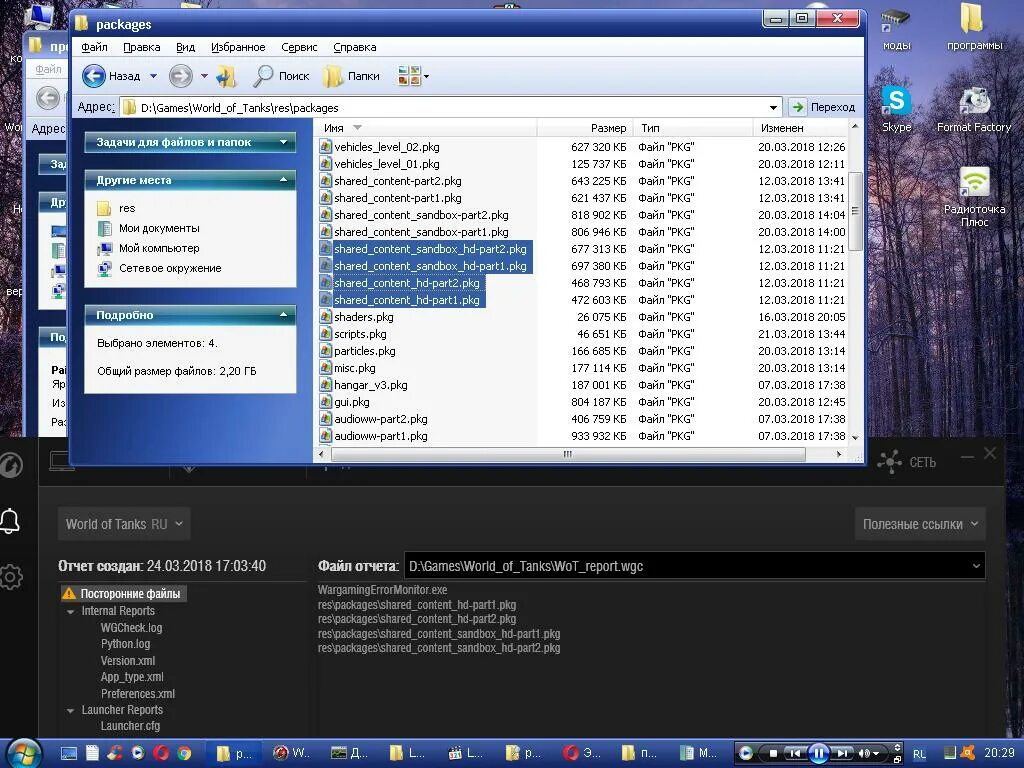Viewport: 1024px width, 768px height.
Task: Select audioww-part1.pkg file icon
Action: point(325,436)
